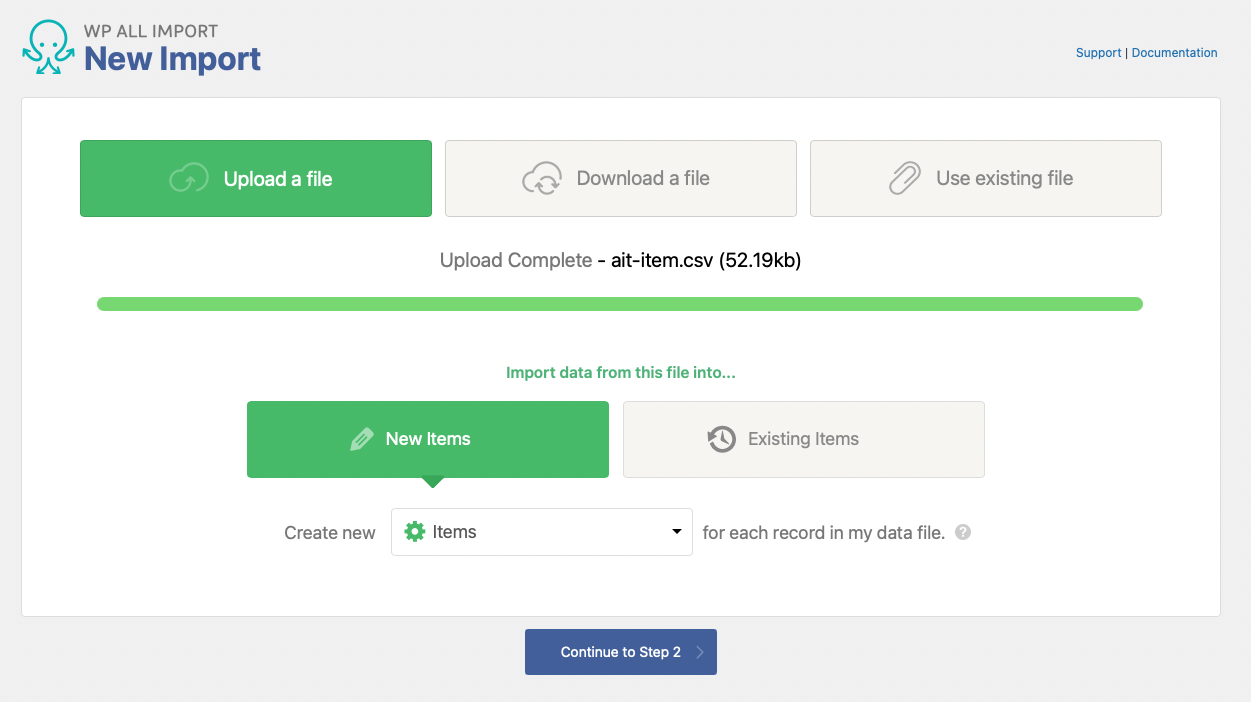Click the WP All Import octopus logo
The height and width of the screenshot is (702, 1251).
[48, 48]
